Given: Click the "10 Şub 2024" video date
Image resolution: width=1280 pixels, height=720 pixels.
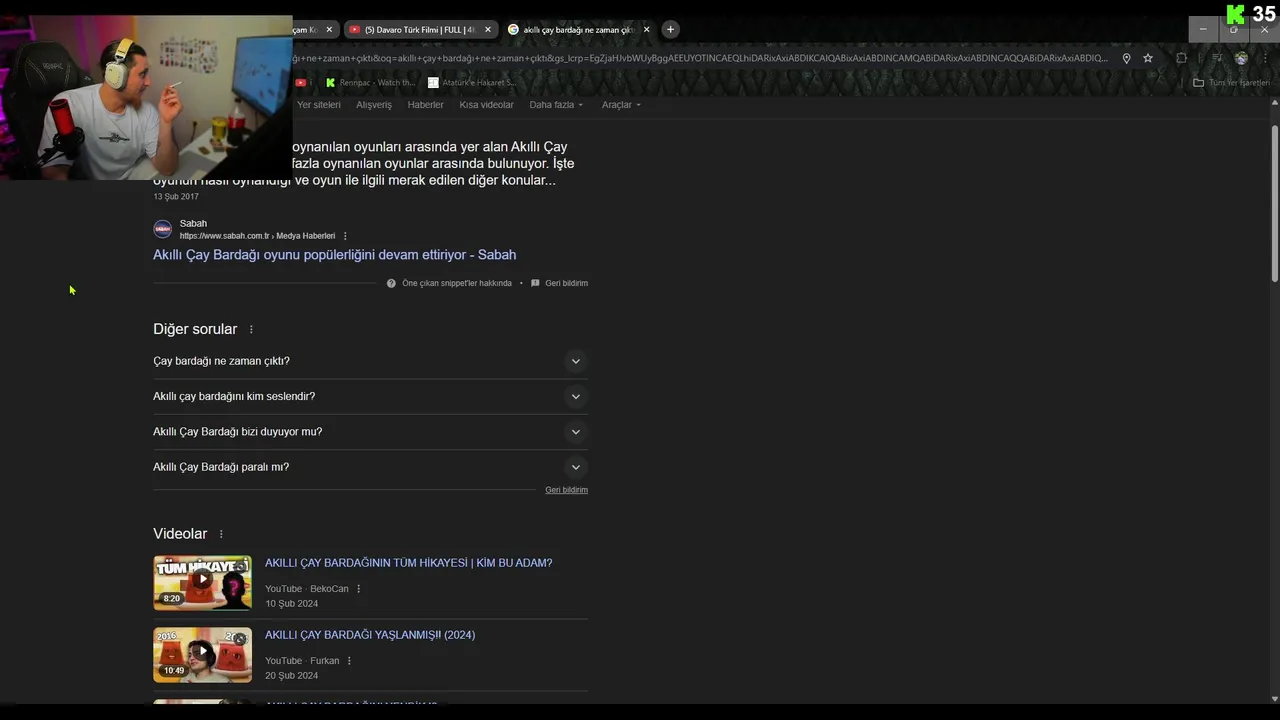Looking at the screenshot, I should [x=291, y=604].
